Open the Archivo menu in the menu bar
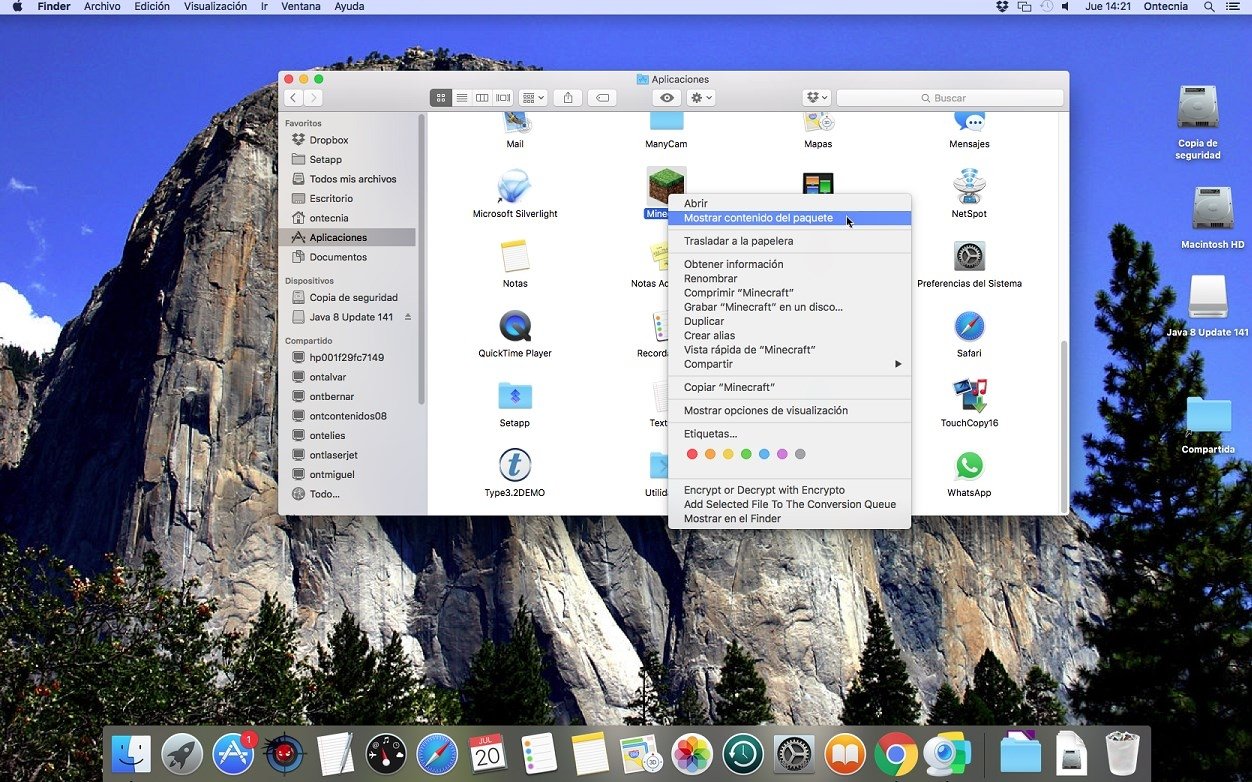The height and width of the screenshot is (782, 1252). 102,6
